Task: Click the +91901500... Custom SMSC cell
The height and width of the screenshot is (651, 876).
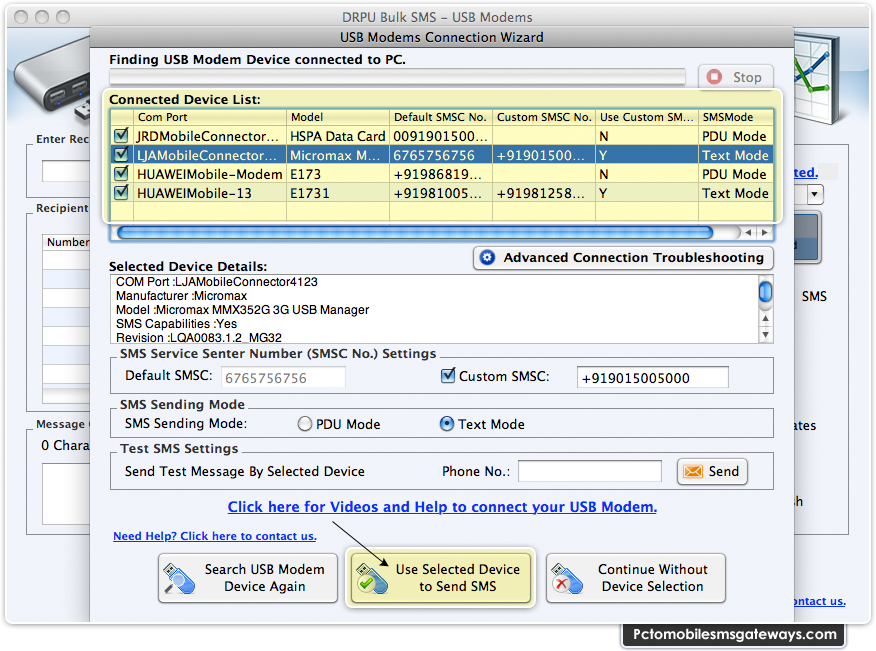Action: click(544, 155)
